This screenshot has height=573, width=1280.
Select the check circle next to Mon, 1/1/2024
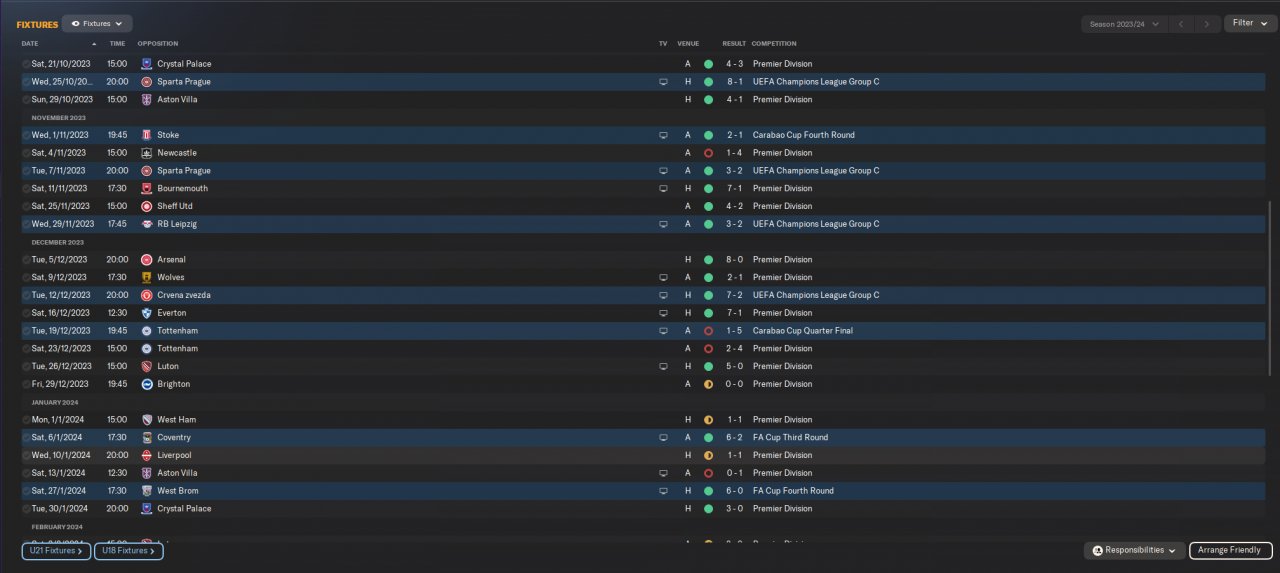click(x=26, y=420)
